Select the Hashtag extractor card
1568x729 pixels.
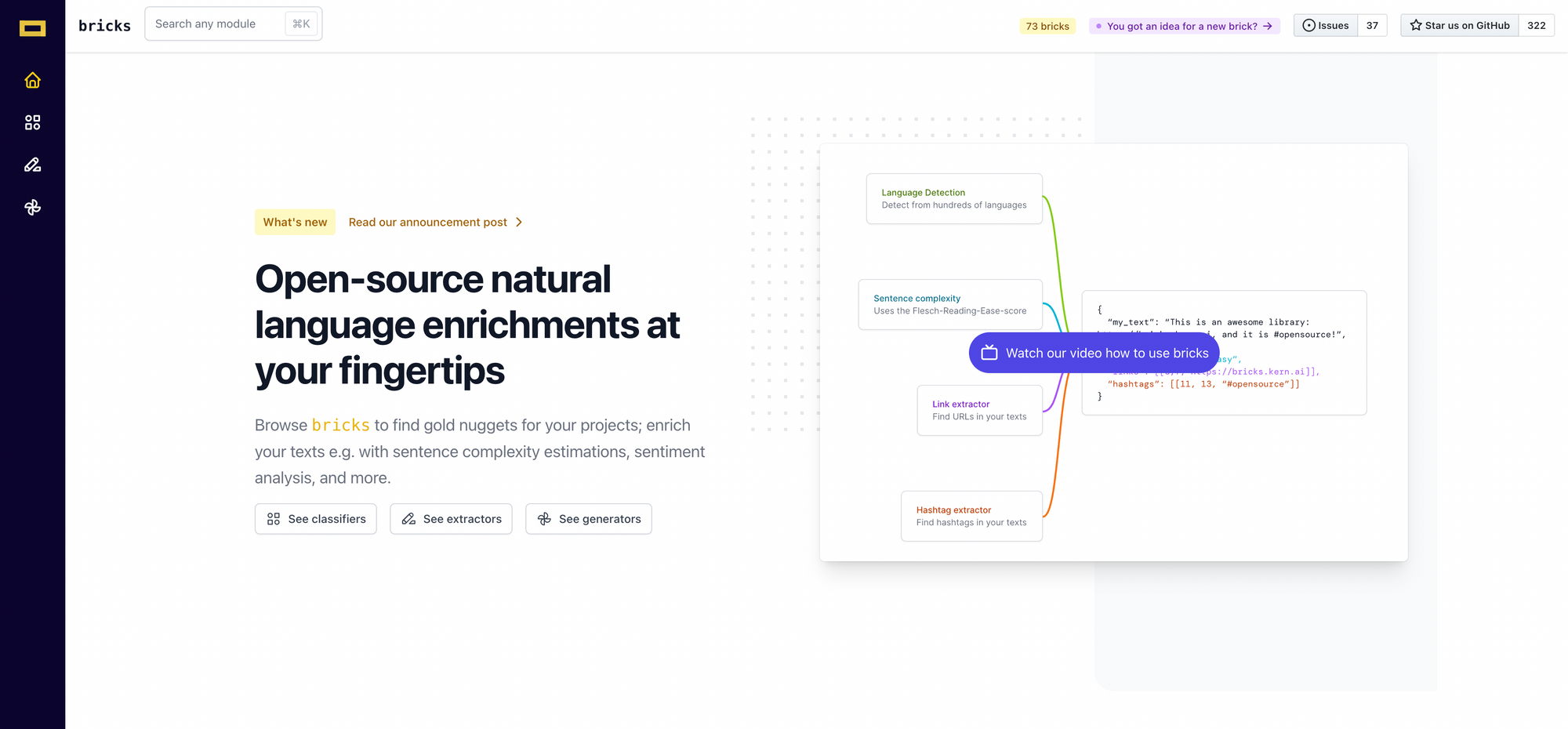[x=972, y=516]
